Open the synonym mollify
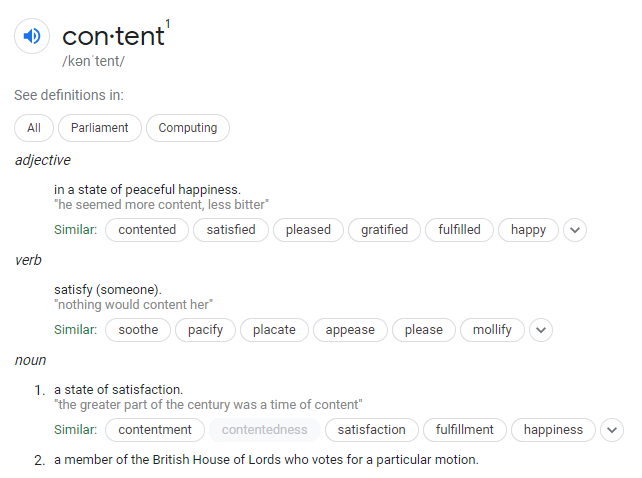Viewport: 642px width, 478px height. (492, 330)
